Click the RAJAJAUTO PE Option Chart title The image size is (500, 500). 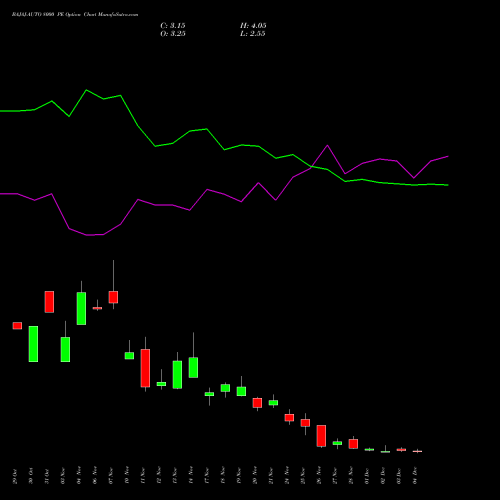[75, 15]
